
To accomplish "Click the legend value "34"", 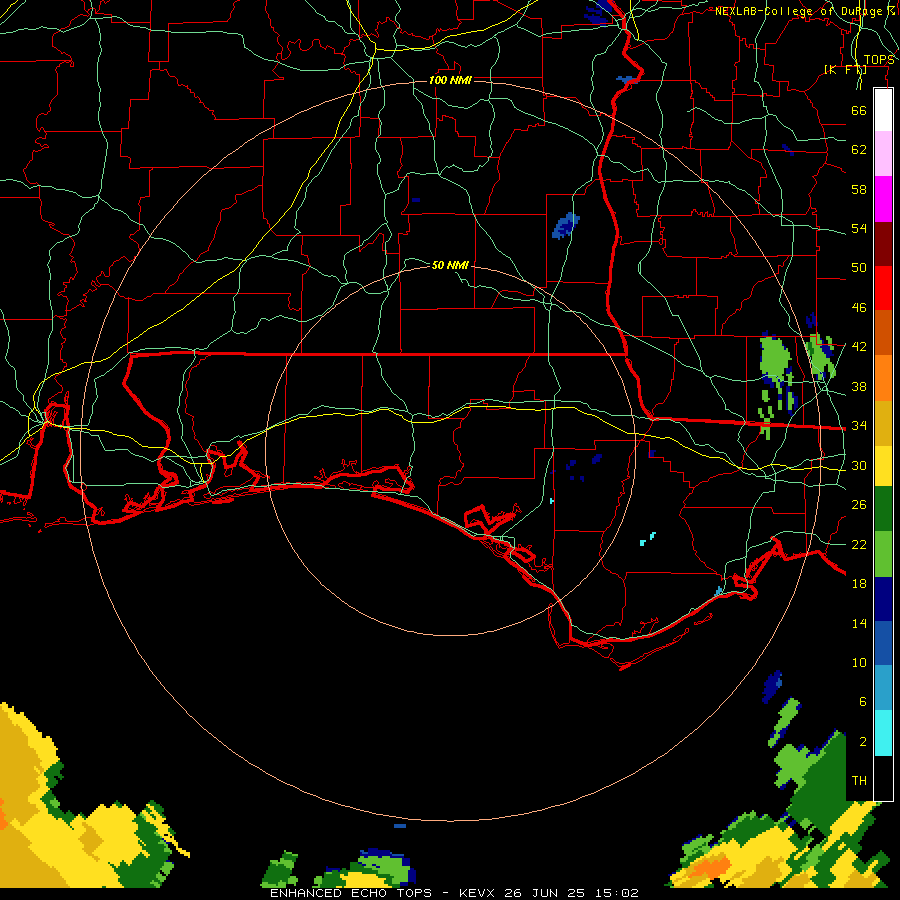I will pyautogui.click(x=859, y=426).
